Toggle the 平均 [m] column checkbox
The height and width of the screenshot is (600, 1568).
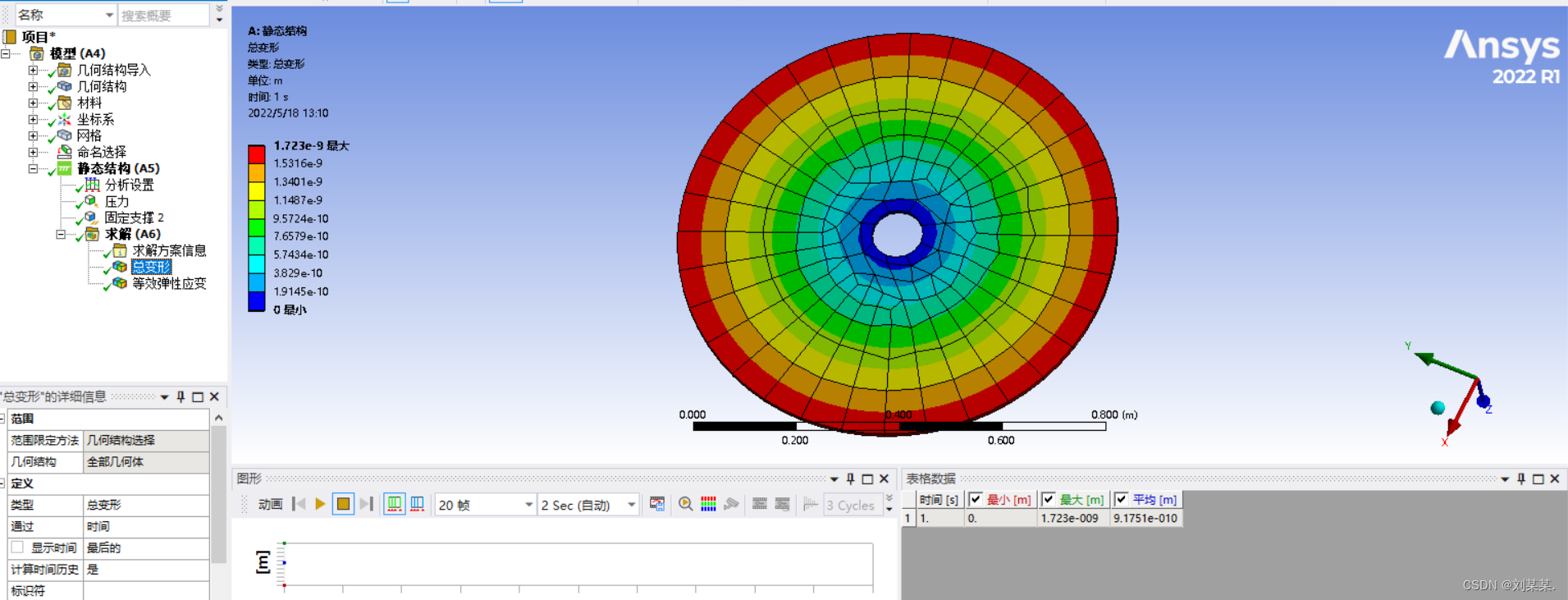click(x=1122, y=499)
